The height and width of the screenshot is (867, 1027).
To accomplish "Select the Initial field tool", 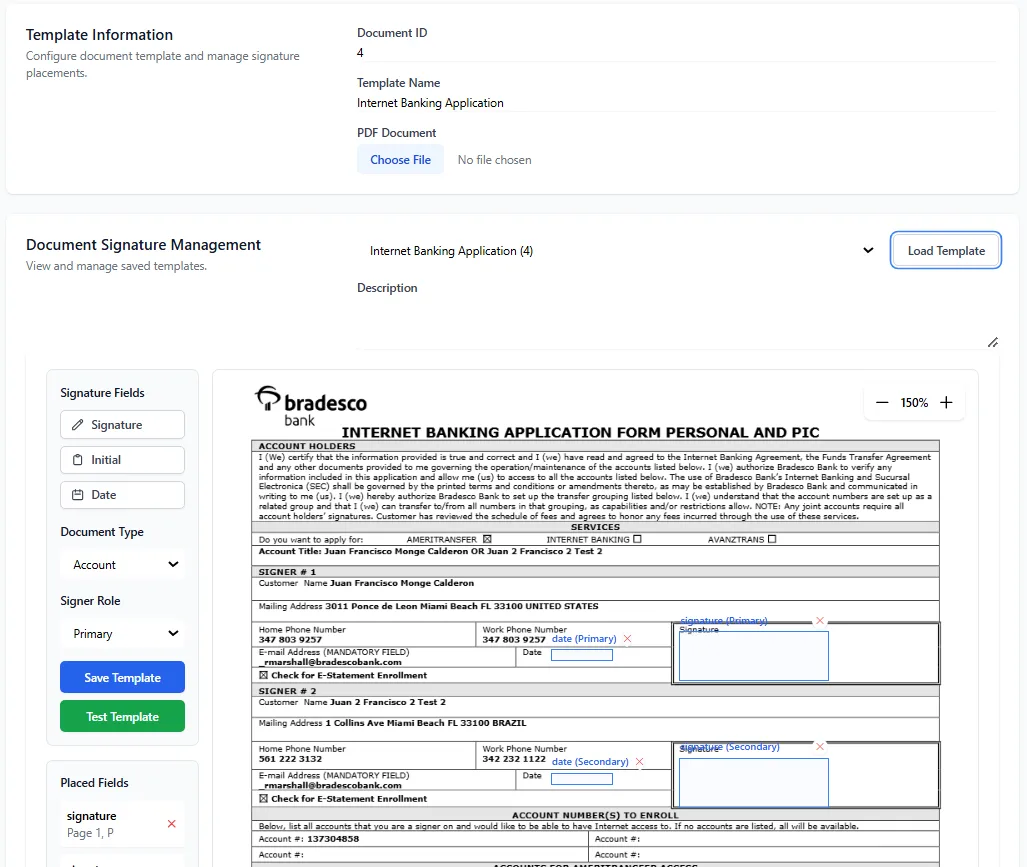I will click(122, 459).
